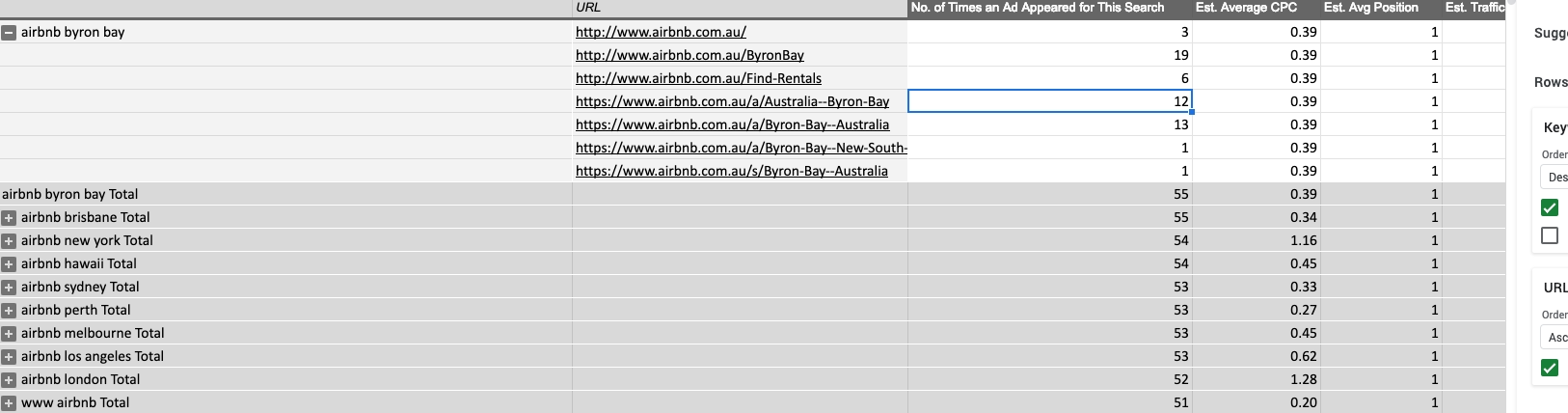The image size is (1568, 413).
Task: Select the CPC value 0.34 for brisbane
Action: coord(1256,217)
